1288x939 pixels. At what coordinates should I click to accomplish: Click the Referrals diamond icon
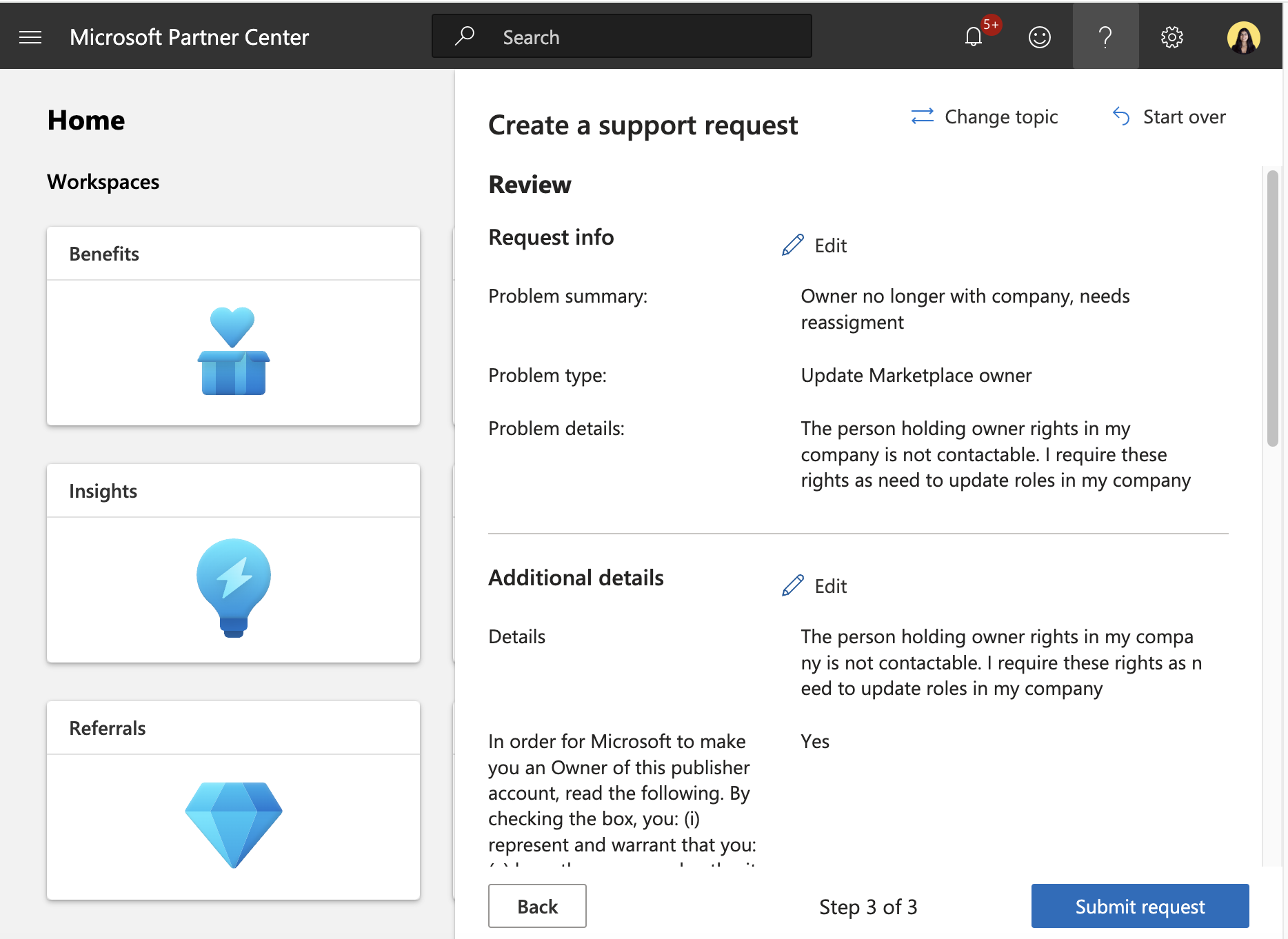[234, 825]
